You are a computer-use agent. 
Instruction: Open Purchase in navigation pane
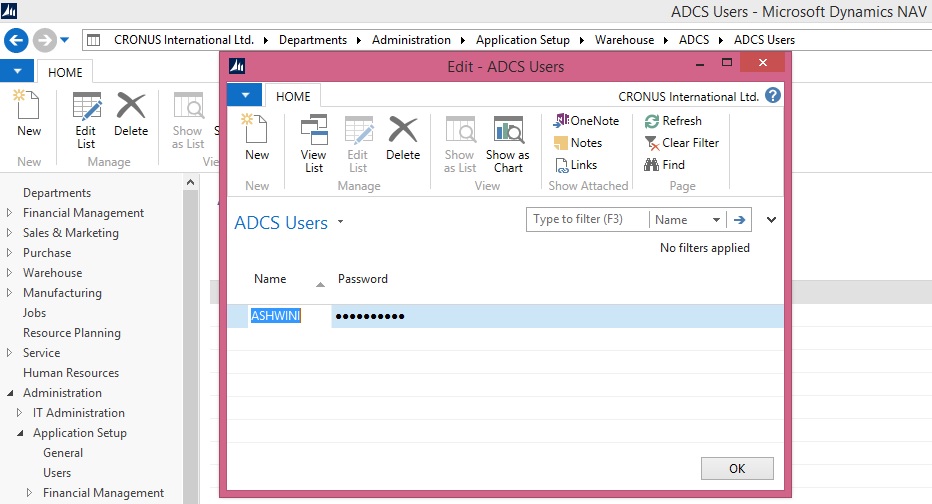pyautogui.click(x=47, y=253)
